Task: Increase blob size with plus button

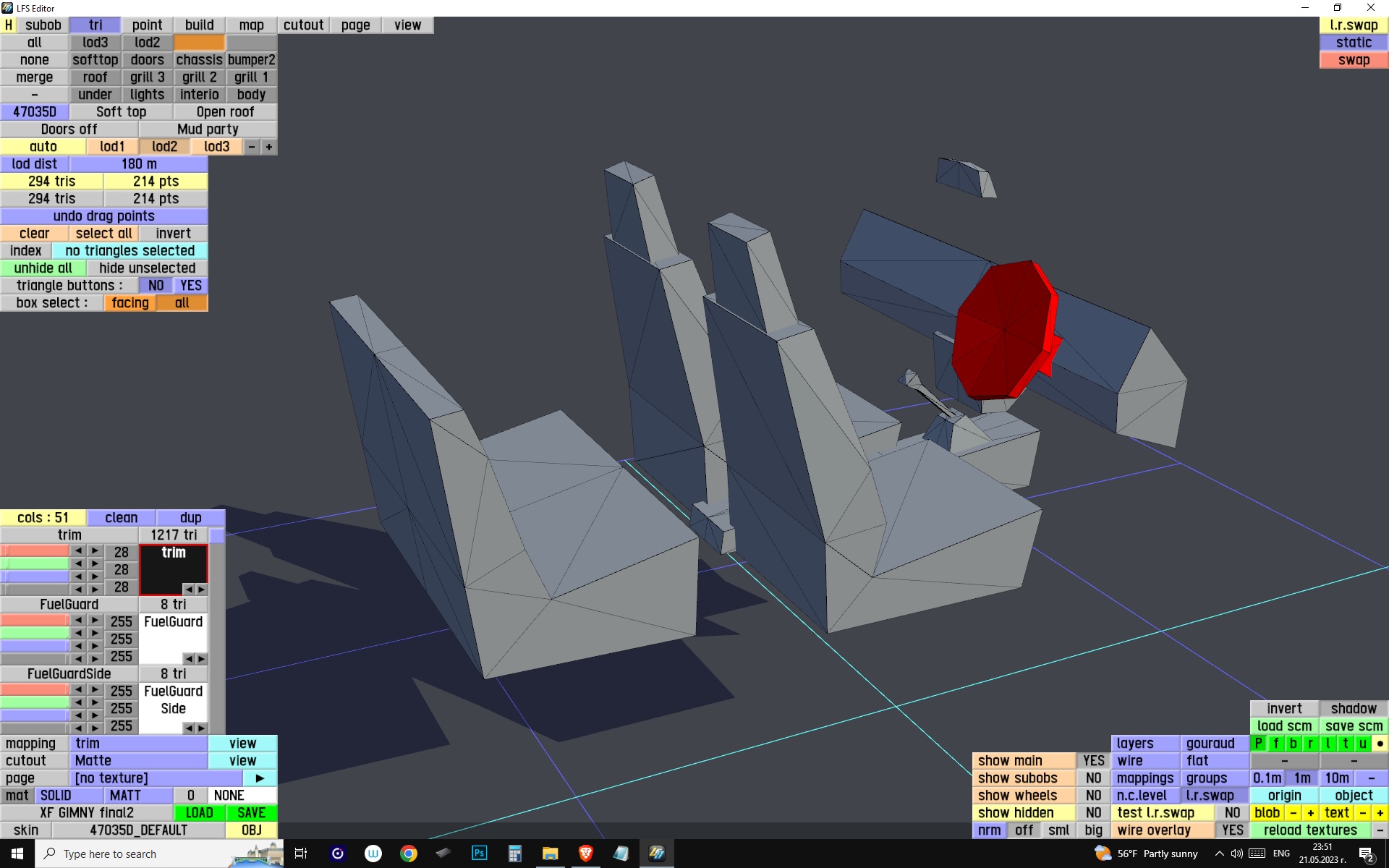Action: click(x=1310, y=813)
